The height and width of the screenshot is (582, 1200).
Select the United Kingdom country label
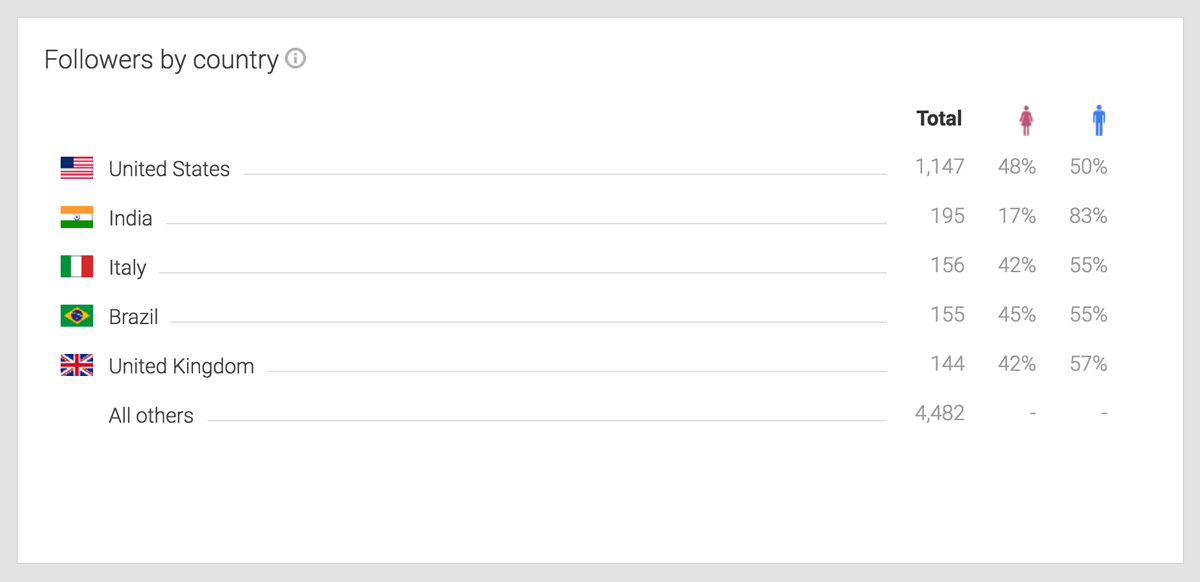[181, 366]
